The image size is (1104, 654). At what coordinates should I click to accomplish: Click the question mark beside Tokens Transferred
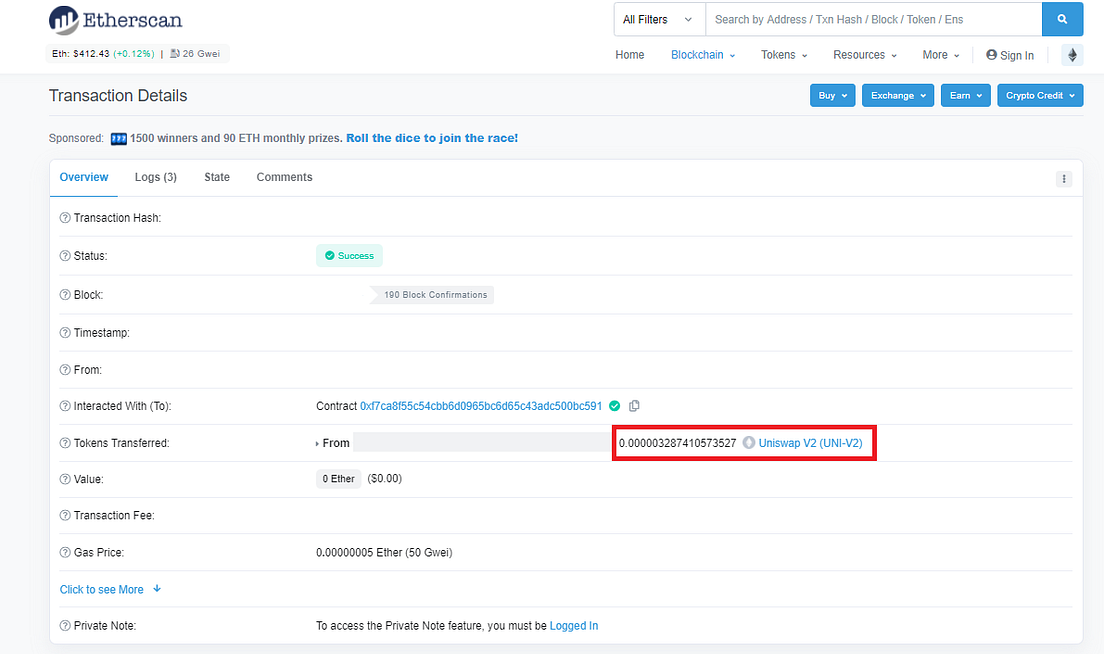click(x=63, y=442)
